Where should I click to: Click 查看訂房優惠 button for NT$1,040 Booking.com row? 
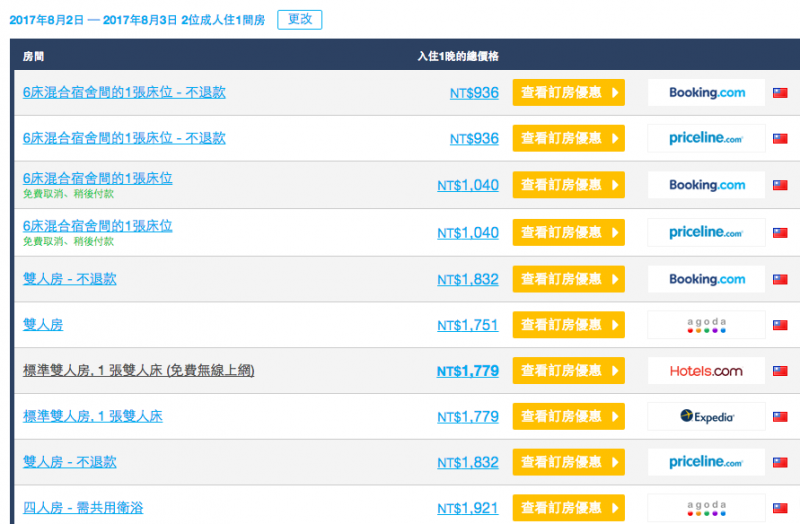[569, 185]
